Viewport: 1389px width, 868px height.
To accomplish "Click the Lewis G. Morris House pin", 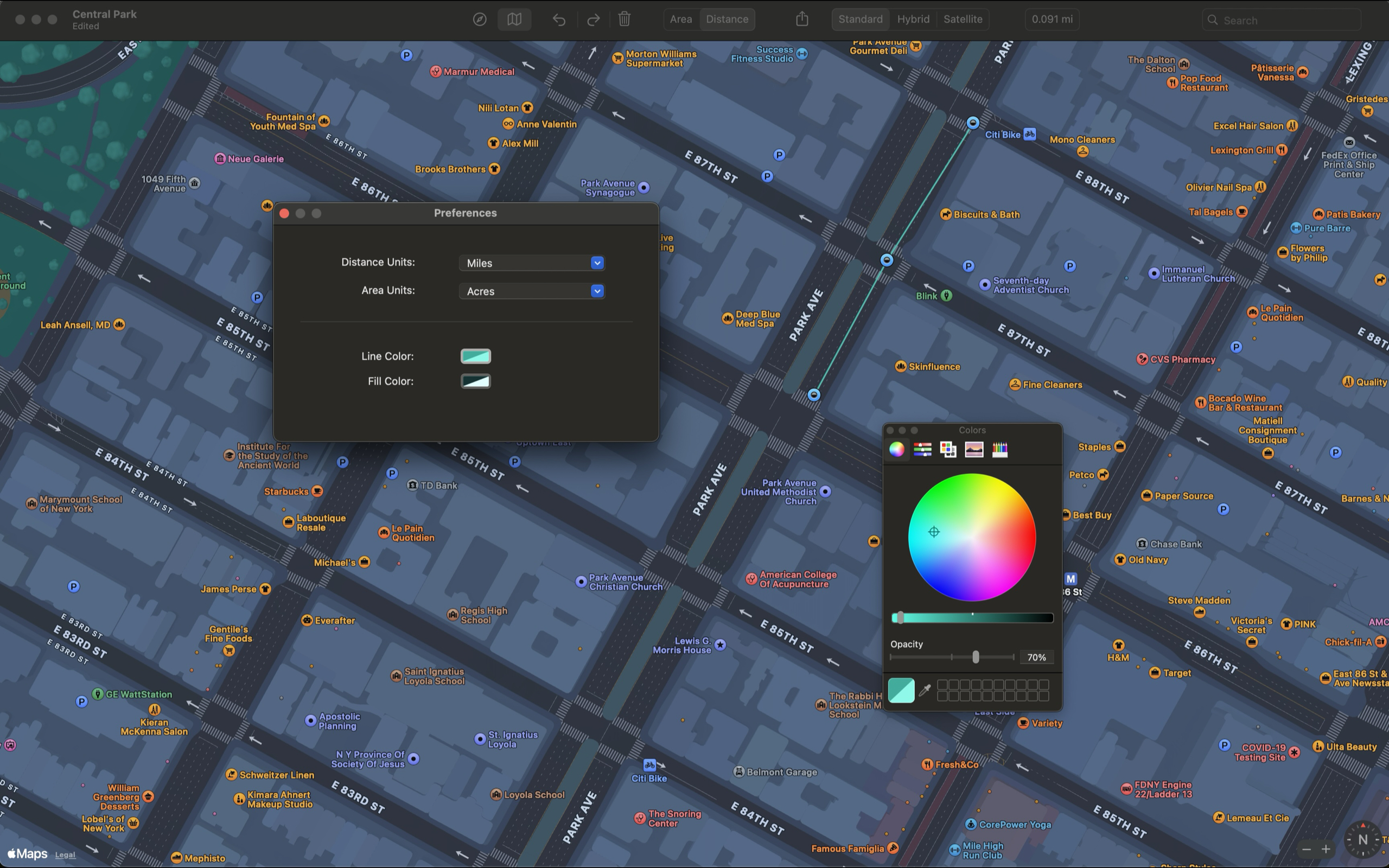I will pos(721,644).
